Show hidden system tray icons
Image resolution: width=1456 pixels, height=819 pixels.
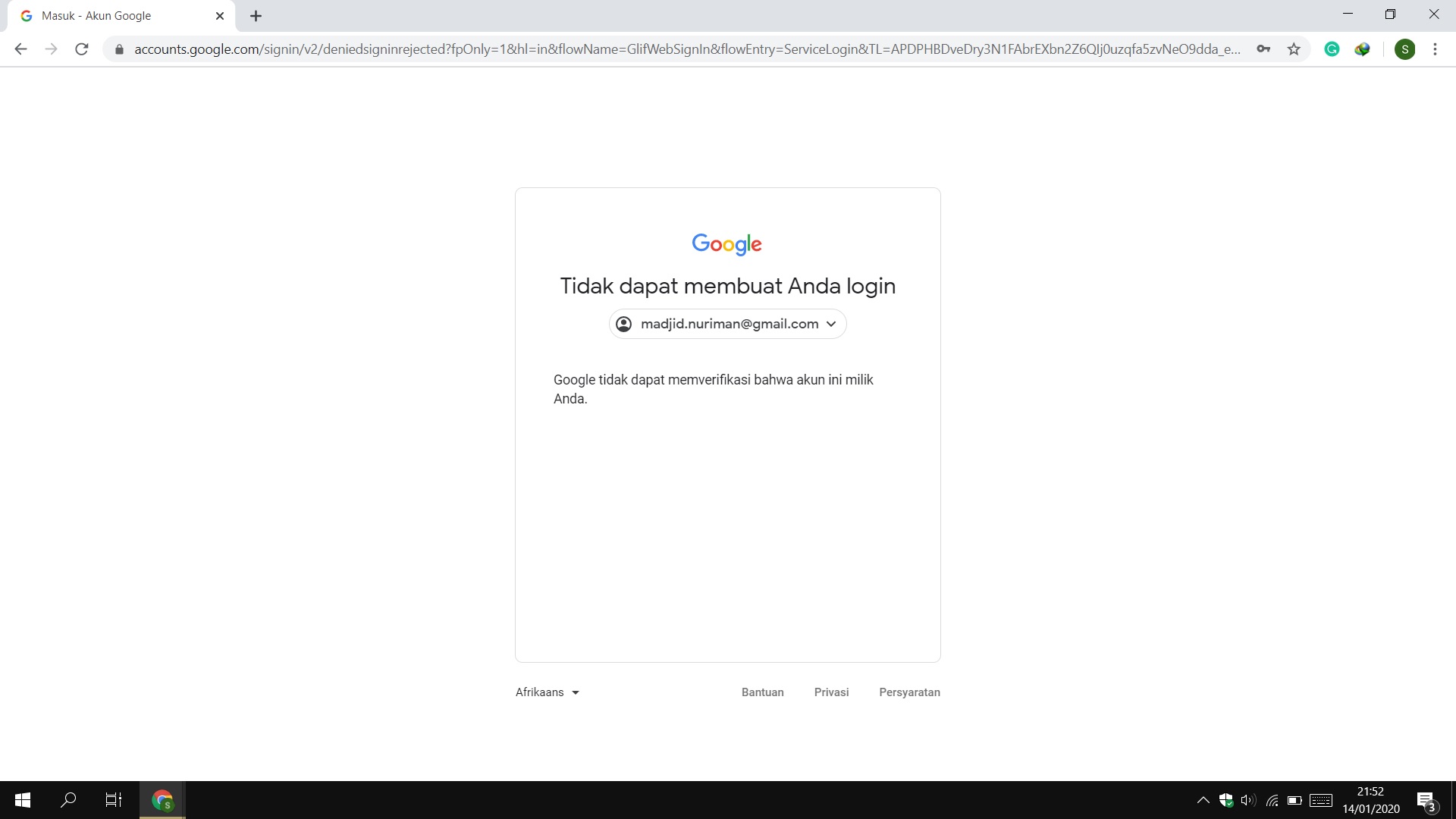(x=1203, y=800)
